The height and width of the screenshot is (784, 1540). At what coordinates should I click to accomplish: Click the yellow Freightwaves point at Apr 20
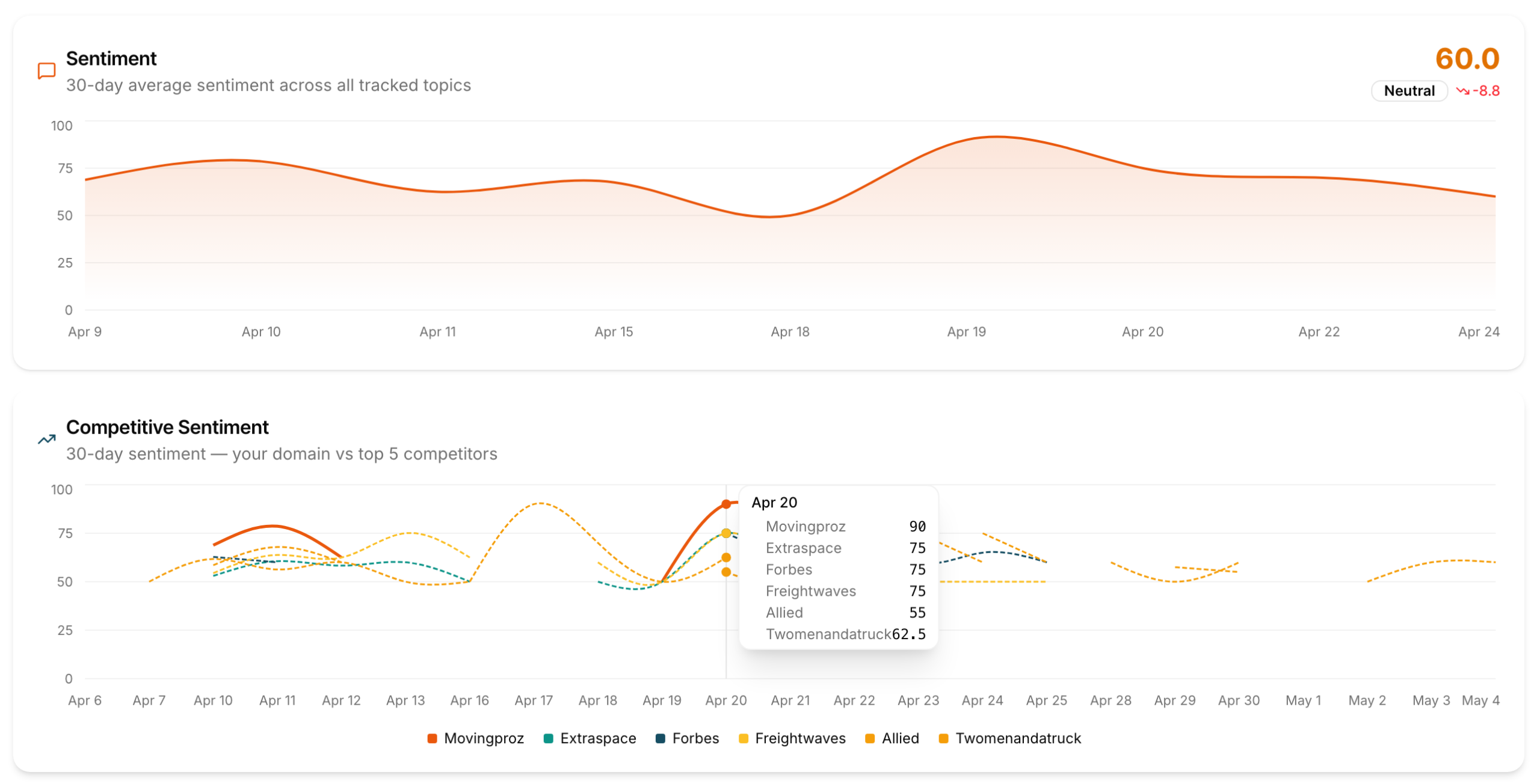726,533
